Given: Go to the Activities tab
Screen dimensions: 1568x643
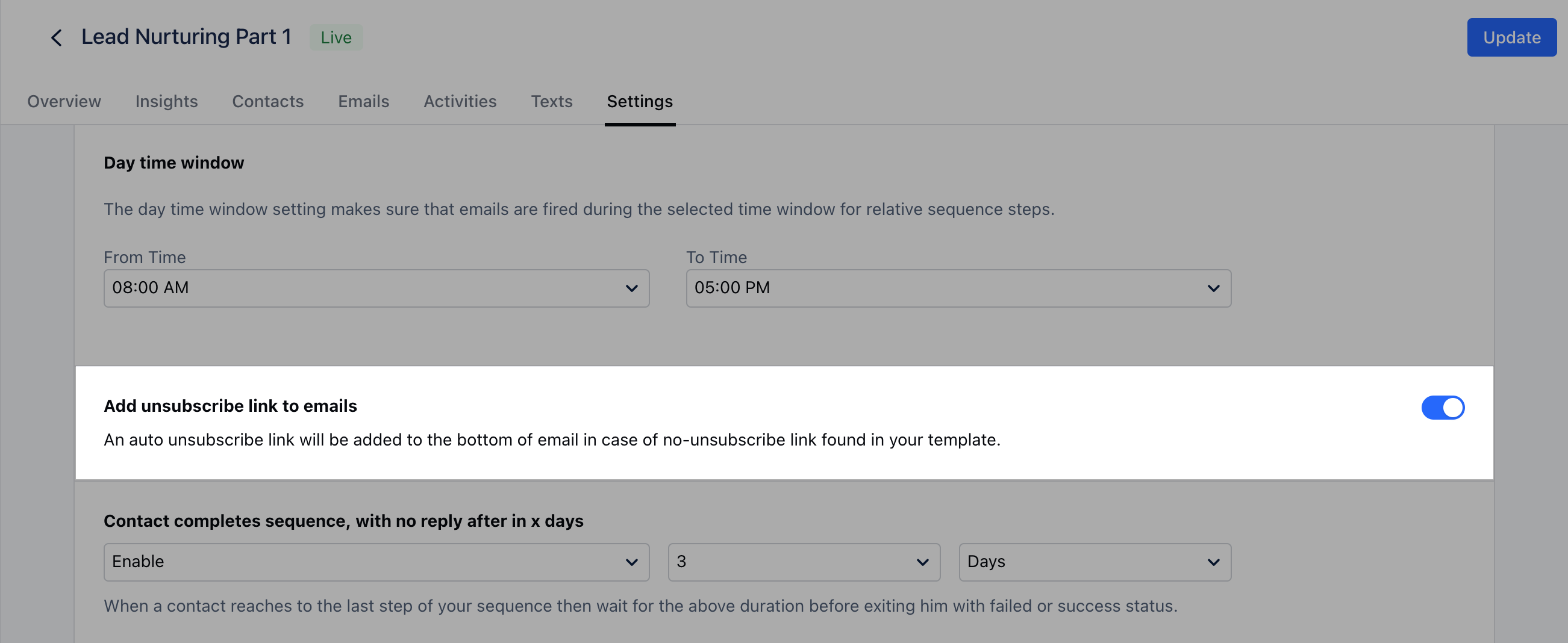Looking at the screenshot, I should tap(460, 101).
